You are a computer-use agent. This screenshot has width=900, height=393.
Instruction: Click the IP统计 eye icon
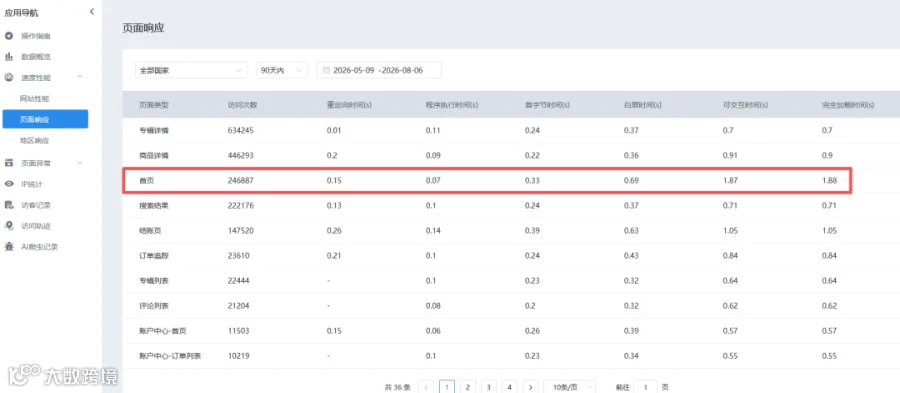point(9,184)
